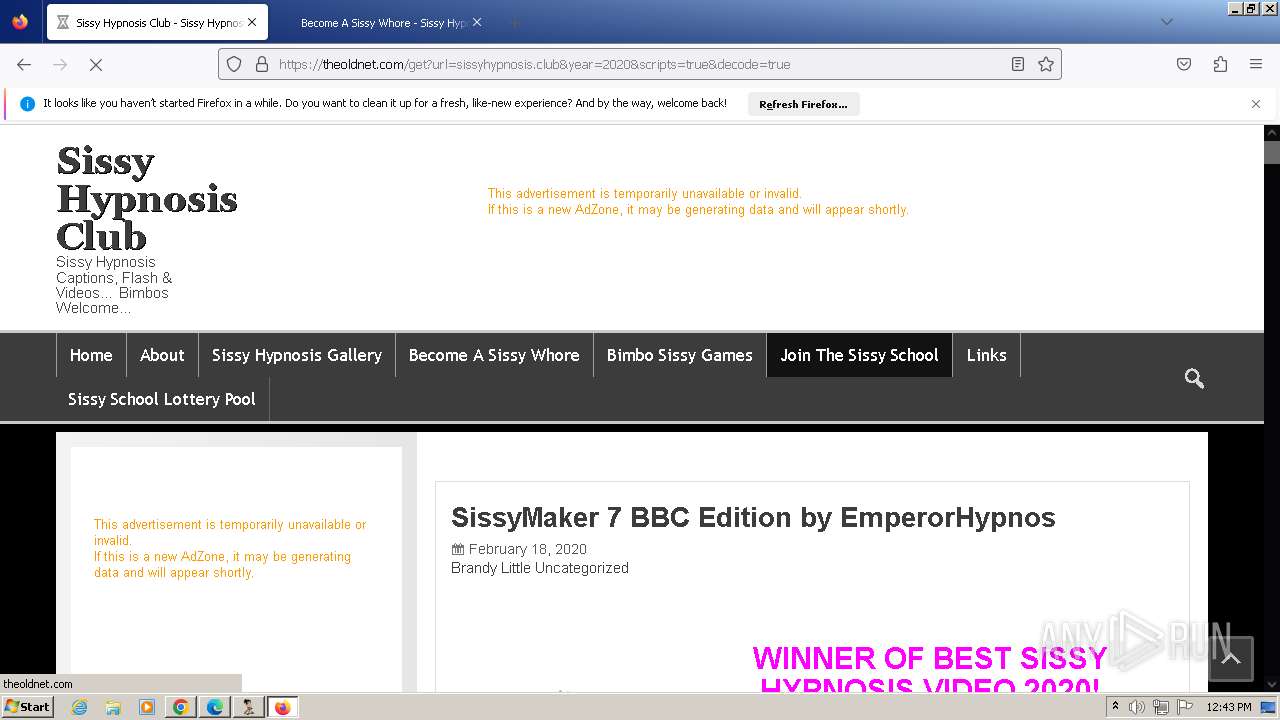The width and height of the screenshot is (1280, 720).
Task: Launch Microsoft Edge from the taskbar
Action: (x=215, y=707)
